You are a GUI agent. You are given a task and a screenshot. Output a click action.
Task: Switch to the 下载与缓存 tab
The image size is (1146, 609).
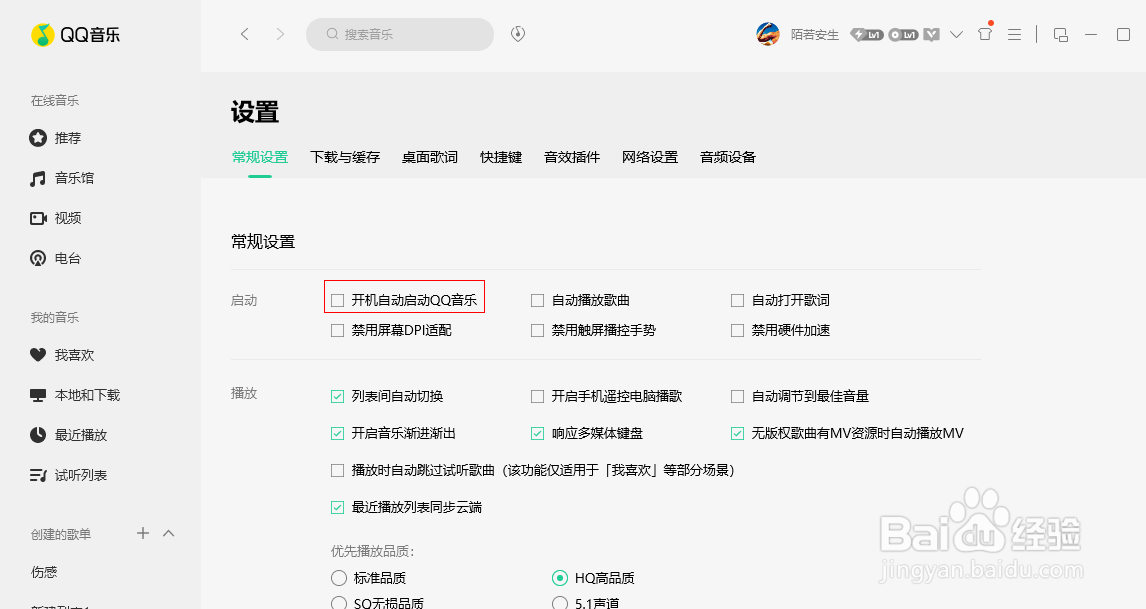pyautogui.click(x=345, y=157)
